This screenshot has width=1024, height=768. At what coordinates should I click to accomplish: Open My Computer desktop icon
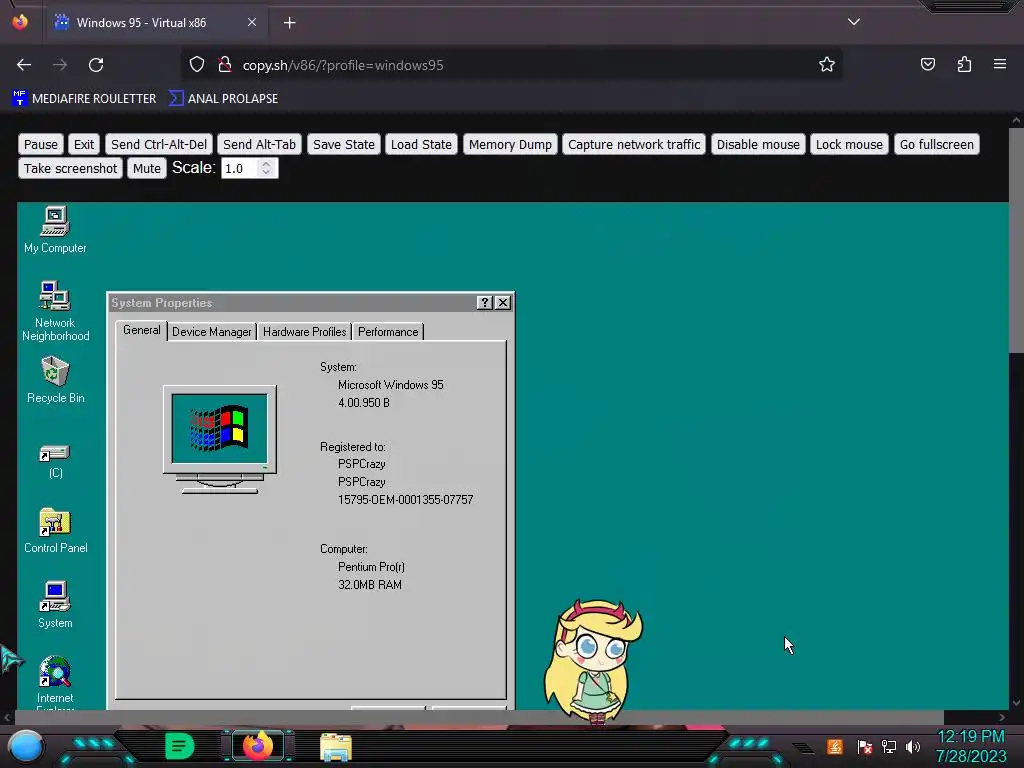point(55,229)
